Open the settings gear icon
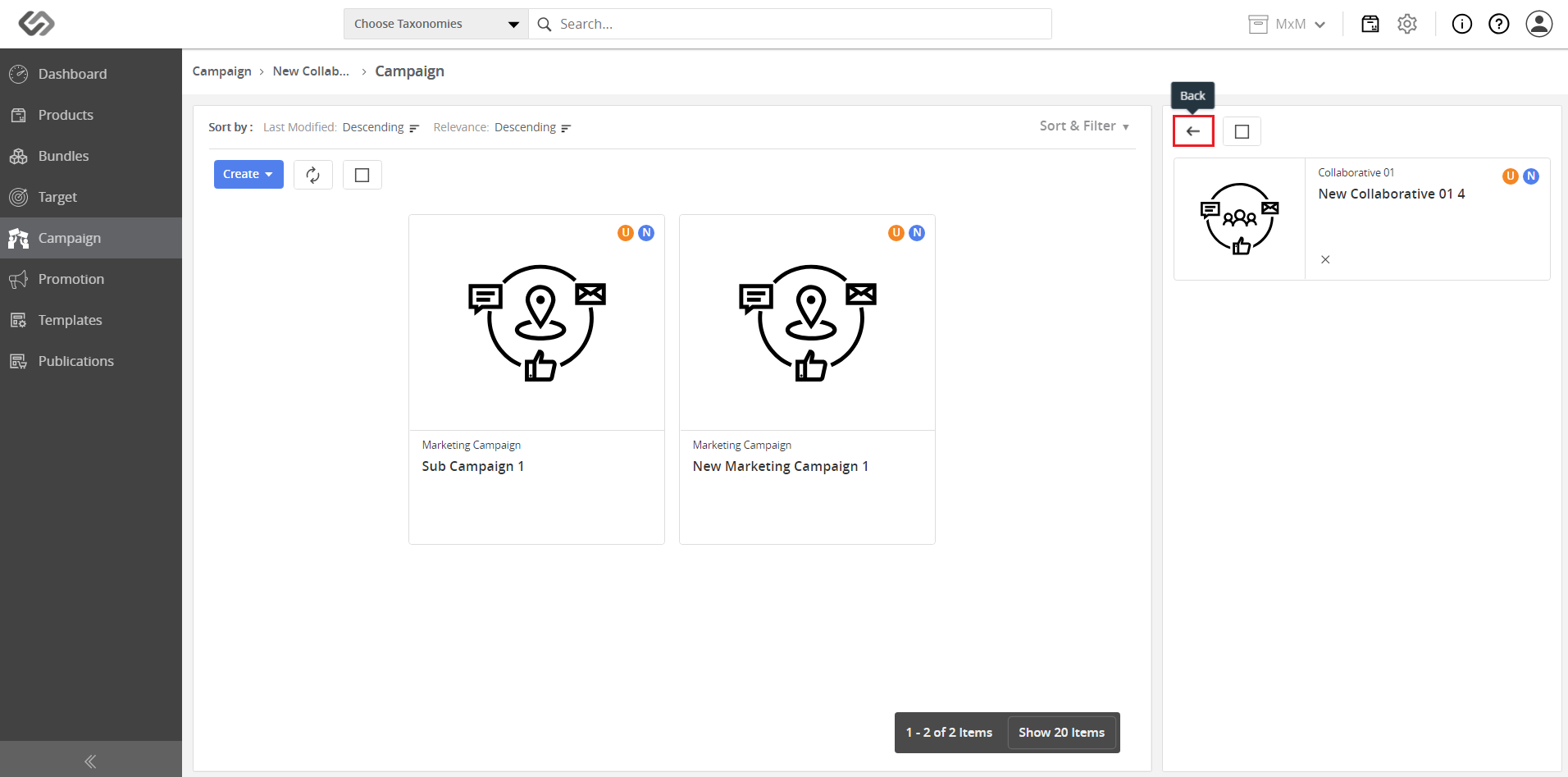The width and height of the screenshot is (1568, 777). pyautogui.click(x=1407, y=24)
